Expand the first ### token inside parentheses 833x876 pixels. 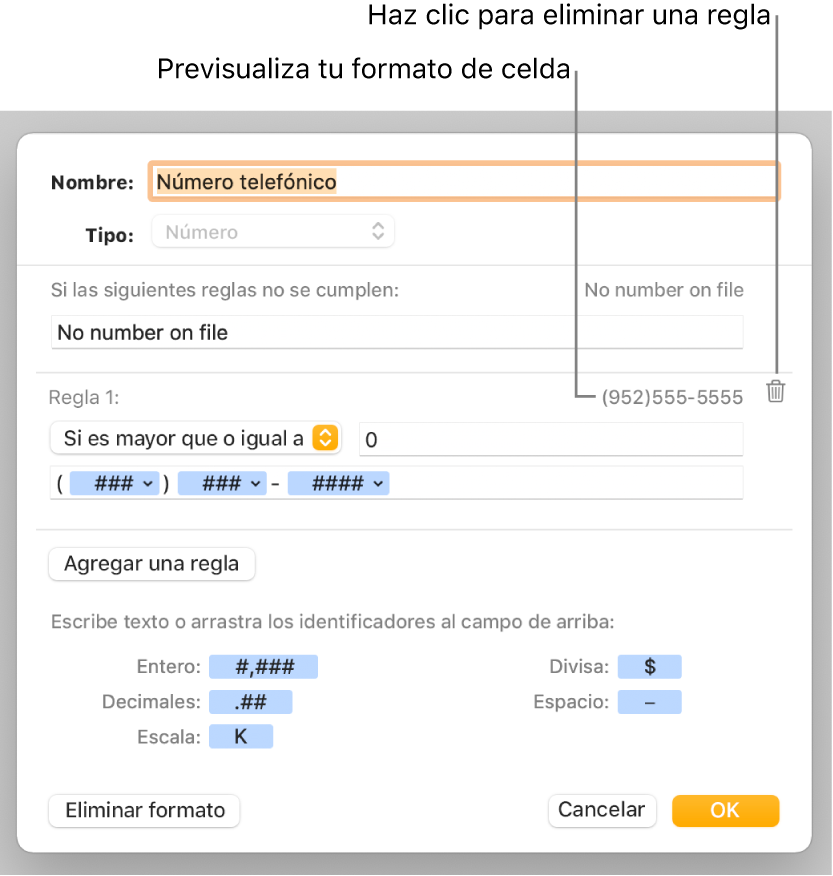tap(119, 484)
